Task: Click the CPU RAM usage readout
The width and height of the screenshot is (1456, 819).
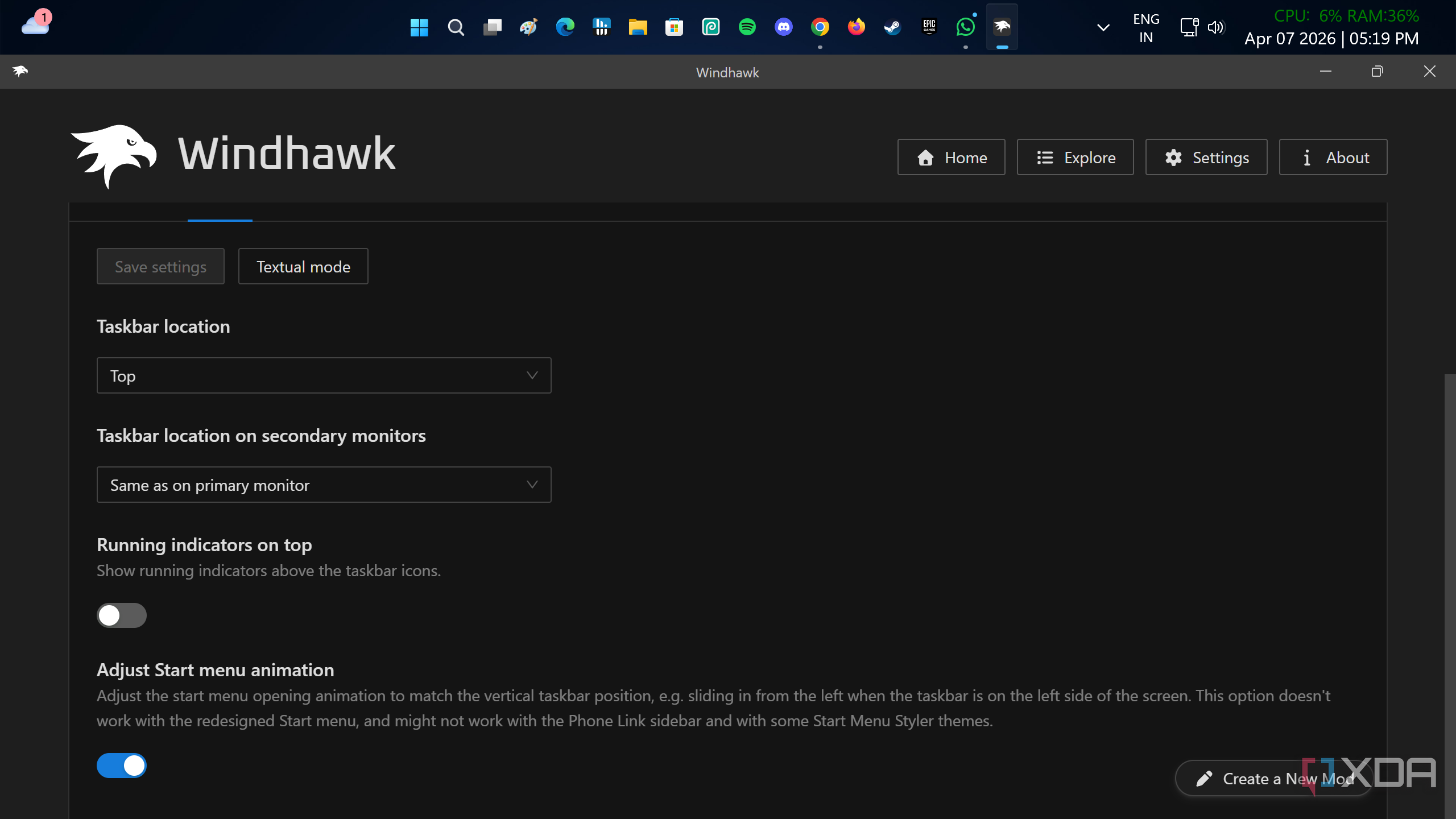Action: pos(1346,16)
